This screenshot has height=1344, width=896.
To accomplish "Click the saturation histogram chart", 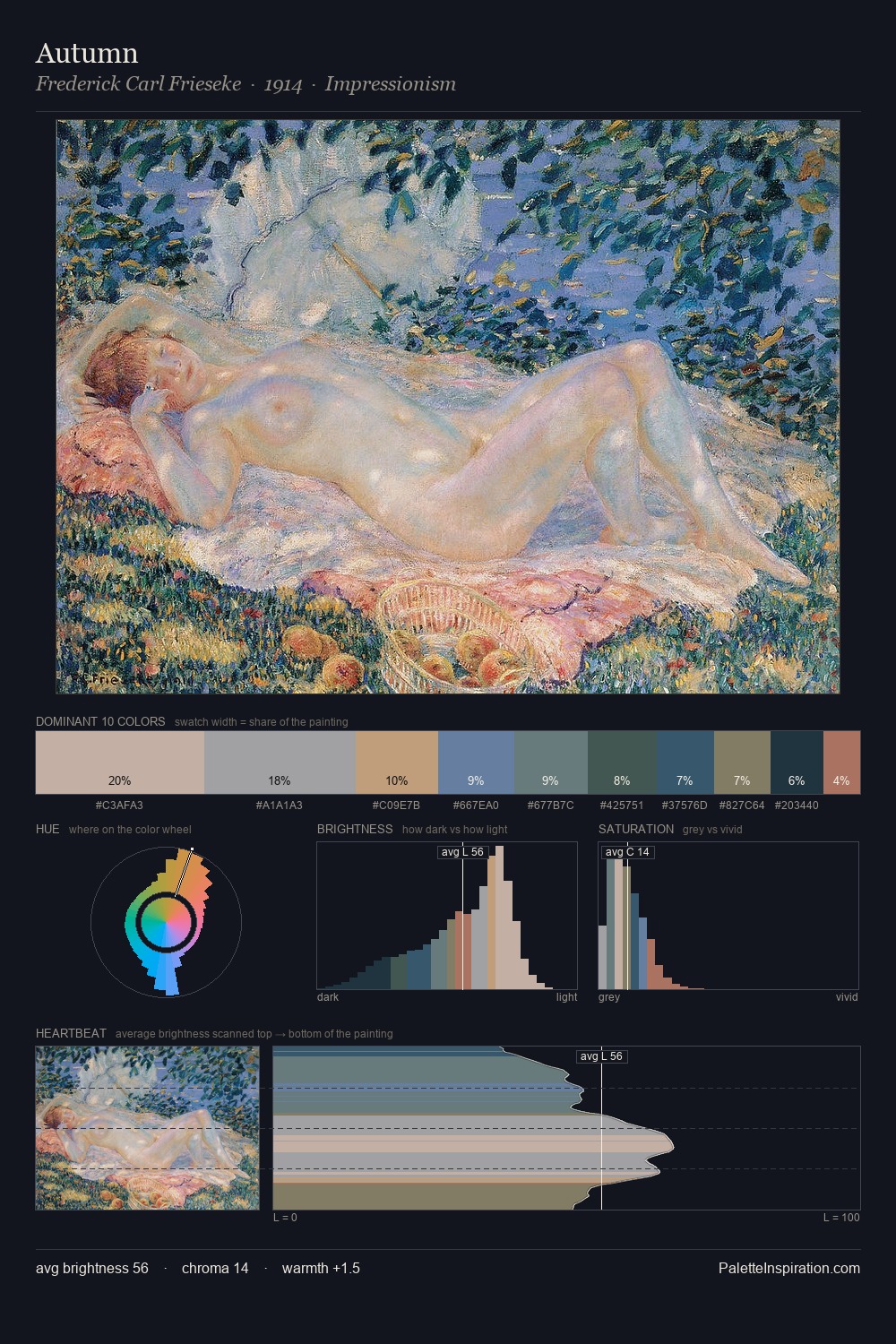I will [728, 916].
